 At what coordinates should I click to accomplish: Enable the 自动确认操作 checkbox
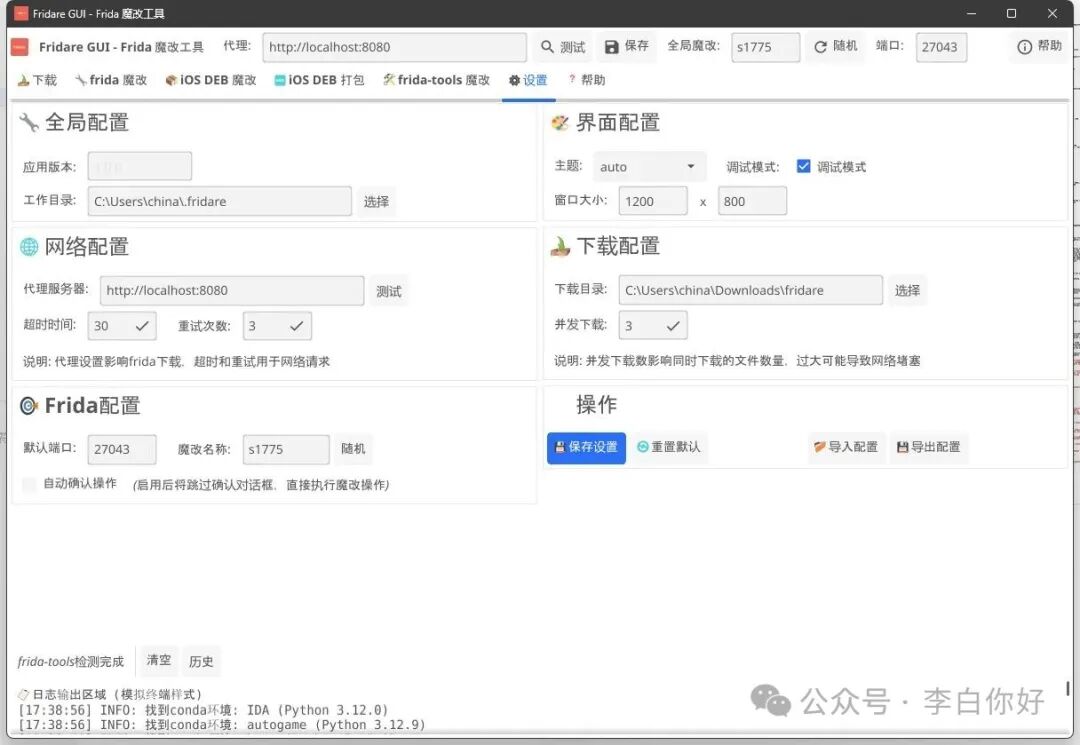(x=30, y=485)
